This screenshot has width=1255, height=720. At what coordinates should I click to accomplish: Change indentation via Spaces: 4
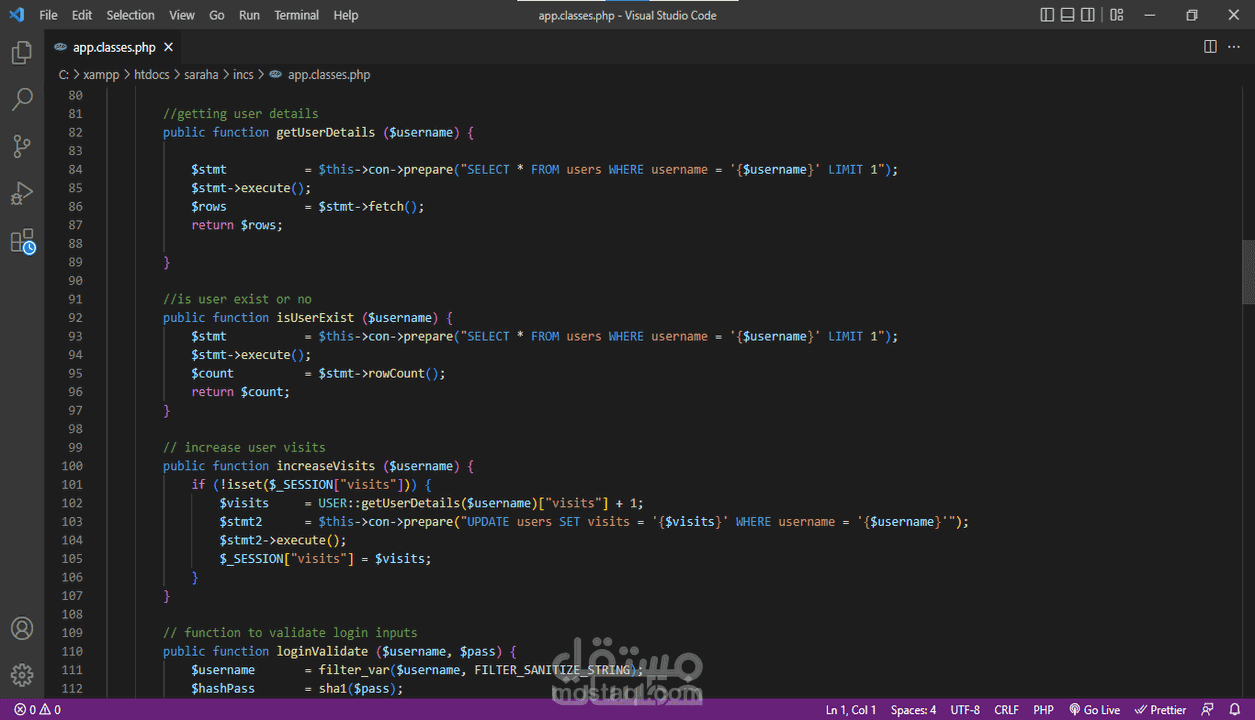pyautogui.click(x=913, y=710)
